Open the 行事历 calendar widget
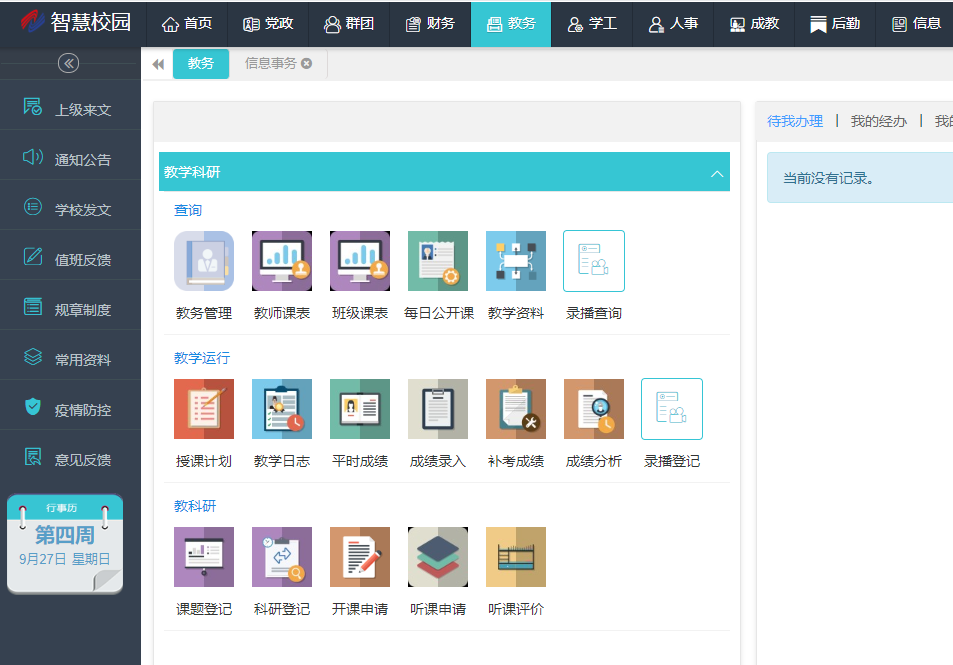 point(65,543)
